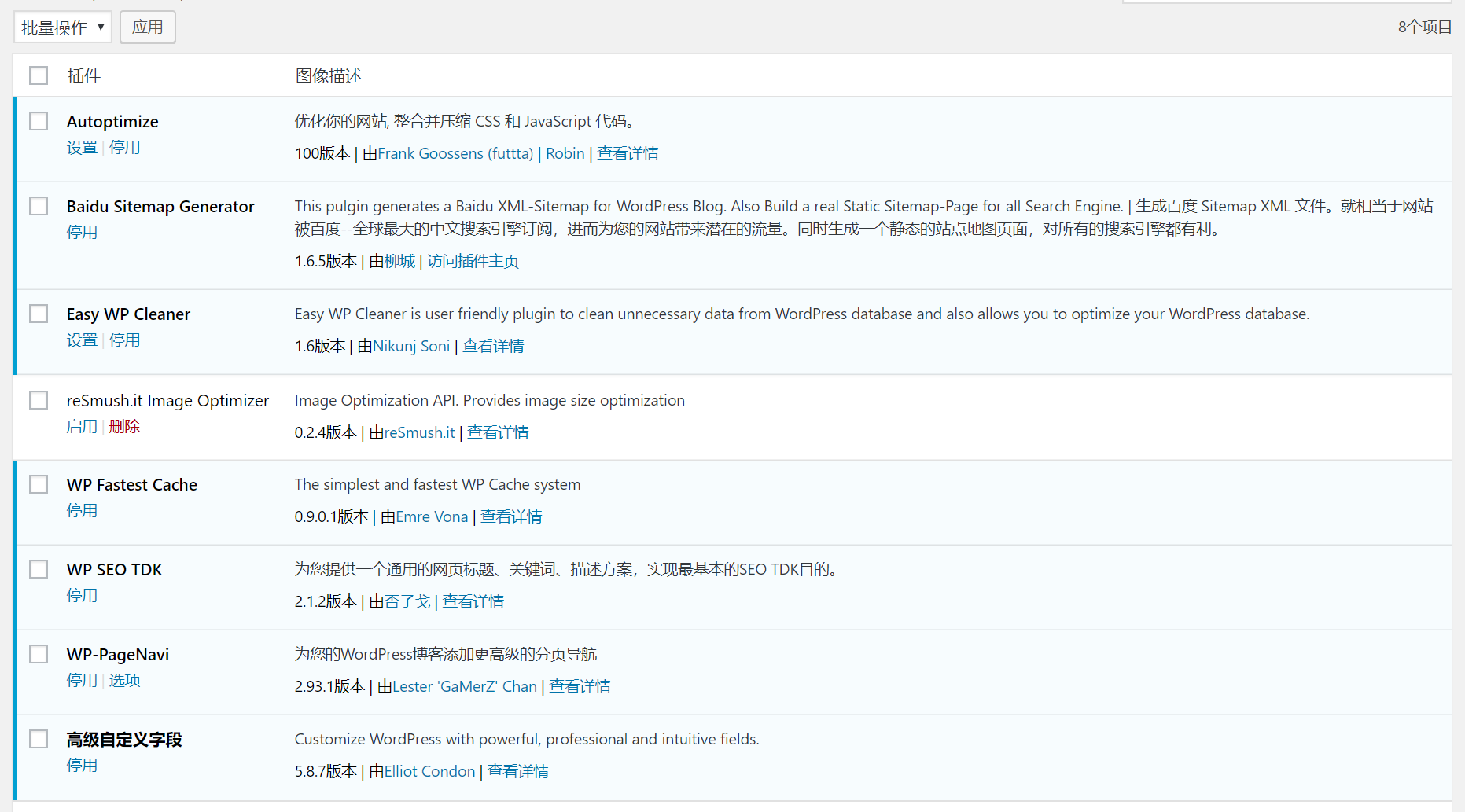Click the 高级自定义字段 plugin name
The image size is (1465, 812).
click(124, 740)
